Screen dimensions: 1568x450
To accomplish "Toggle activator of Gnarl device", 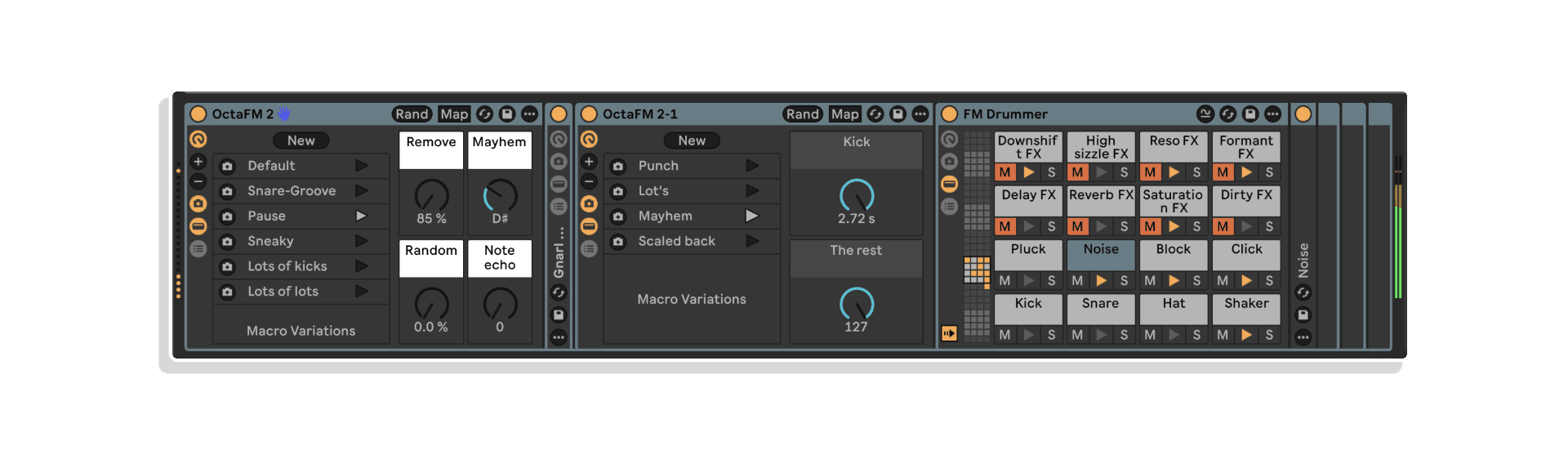I will [x=559, y=114].
